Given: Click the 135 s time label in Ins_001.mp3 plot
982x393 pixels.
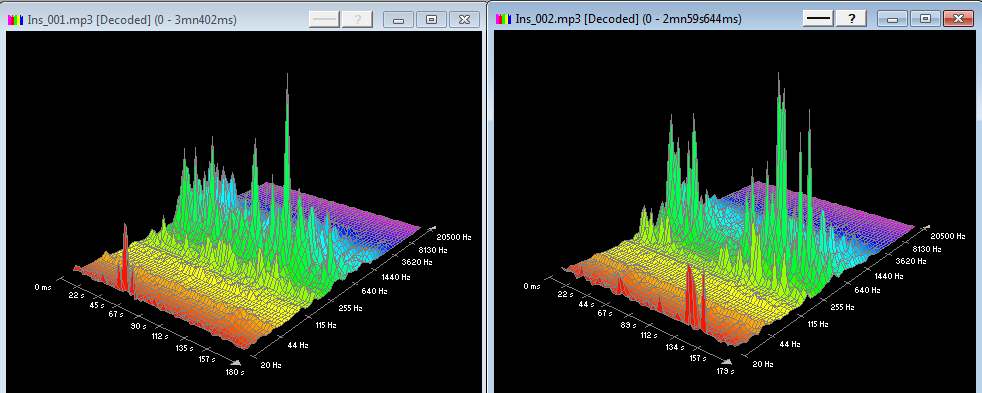Looking at the screenshot, I should click(185, 349).
